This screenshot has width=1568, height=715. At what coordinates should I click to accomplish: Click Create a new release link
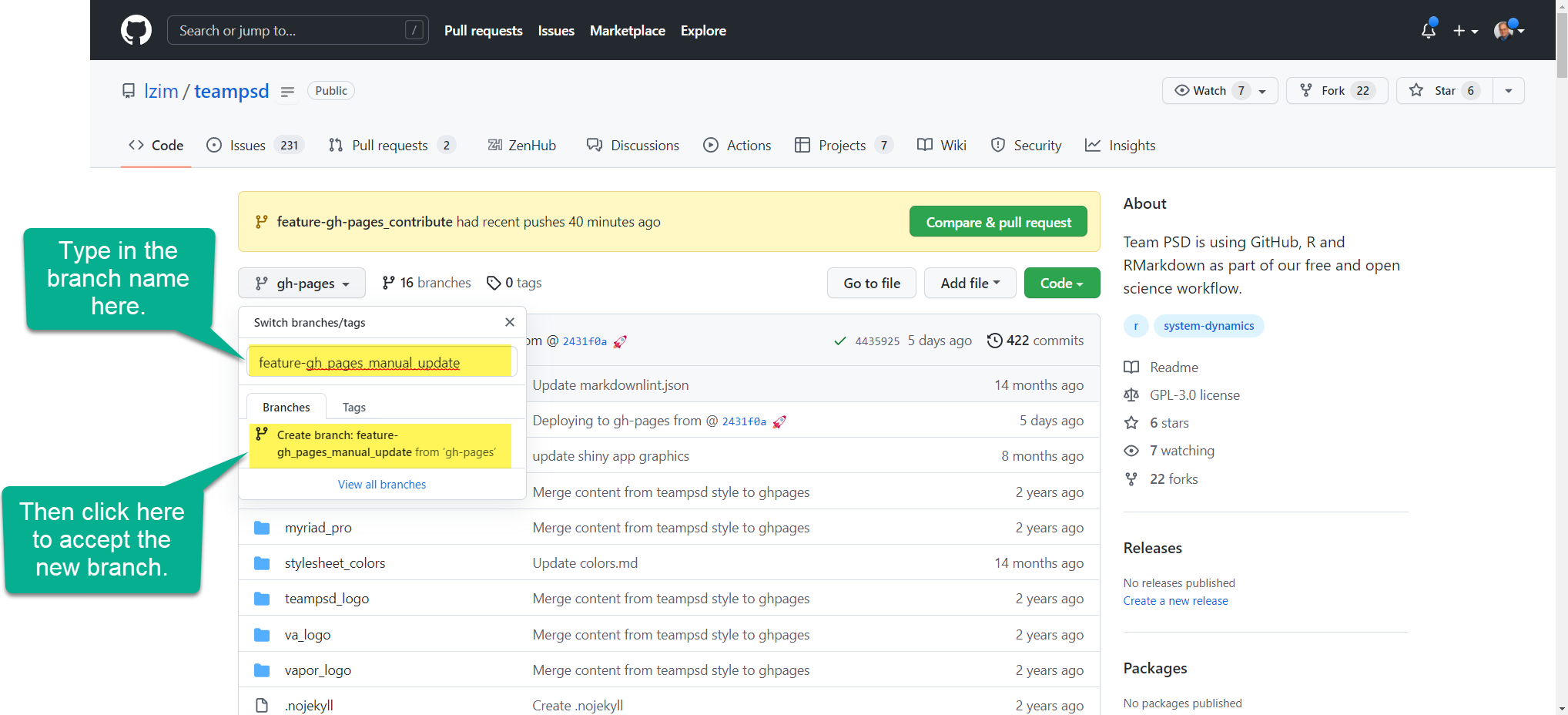(x=1175, y=601)
